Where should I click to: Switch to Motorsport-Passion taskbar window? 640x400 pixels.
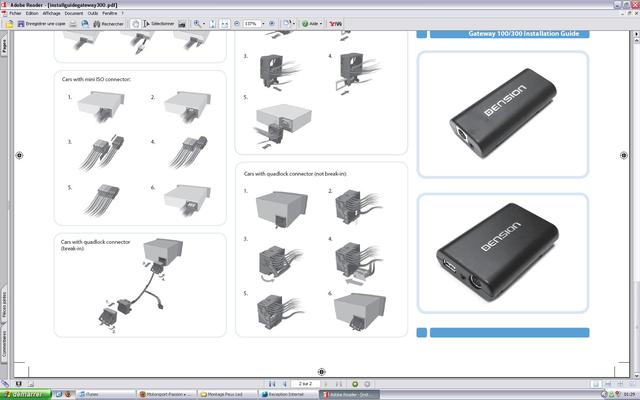[x=167, y=395]
